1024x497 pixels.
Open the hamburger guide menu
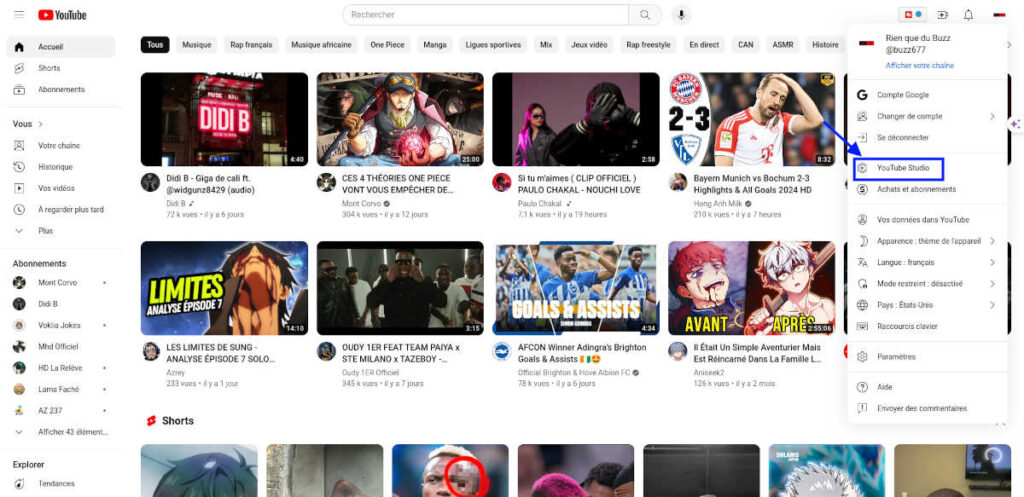pos(19,14)
